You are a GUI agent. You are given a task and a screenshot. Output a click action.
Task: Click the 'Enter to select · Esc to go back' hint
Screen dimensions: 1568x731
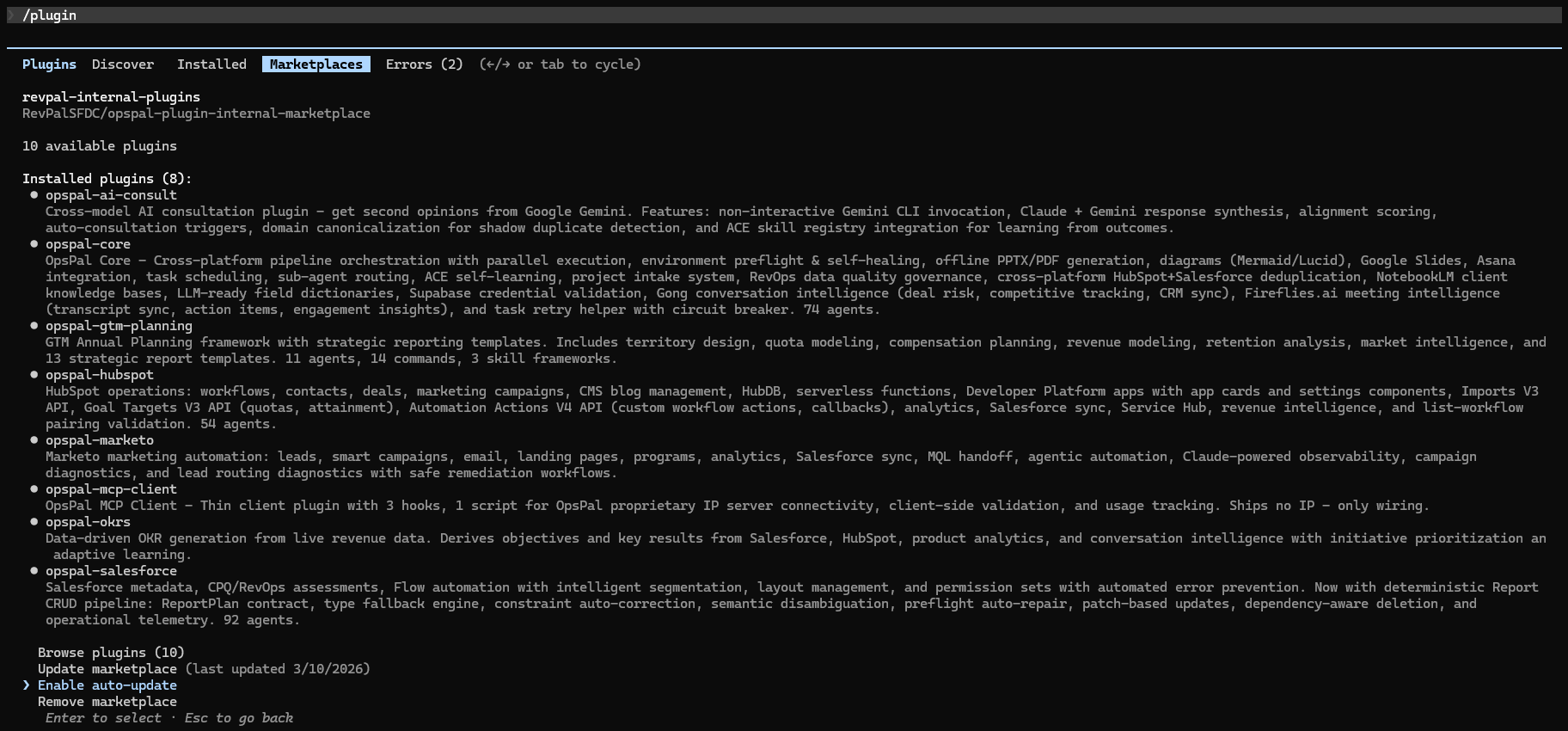click(x=169, y=718)
